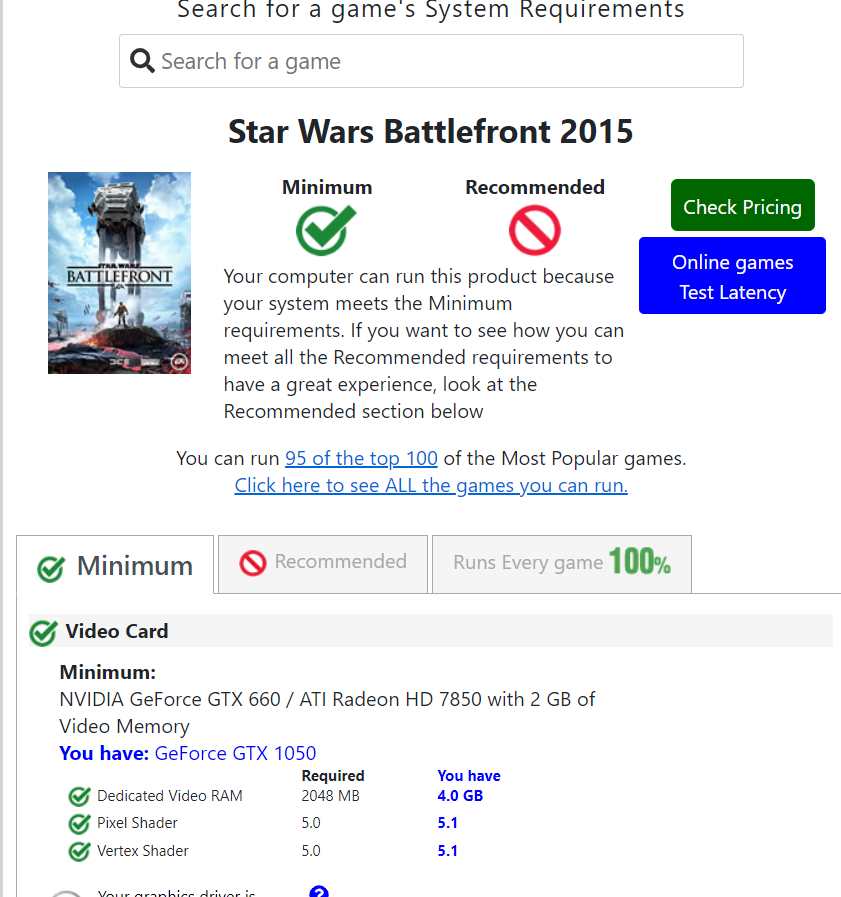Click the Video Card section header
The height and width of the screenshot is (897, 841).
[431, 631]
